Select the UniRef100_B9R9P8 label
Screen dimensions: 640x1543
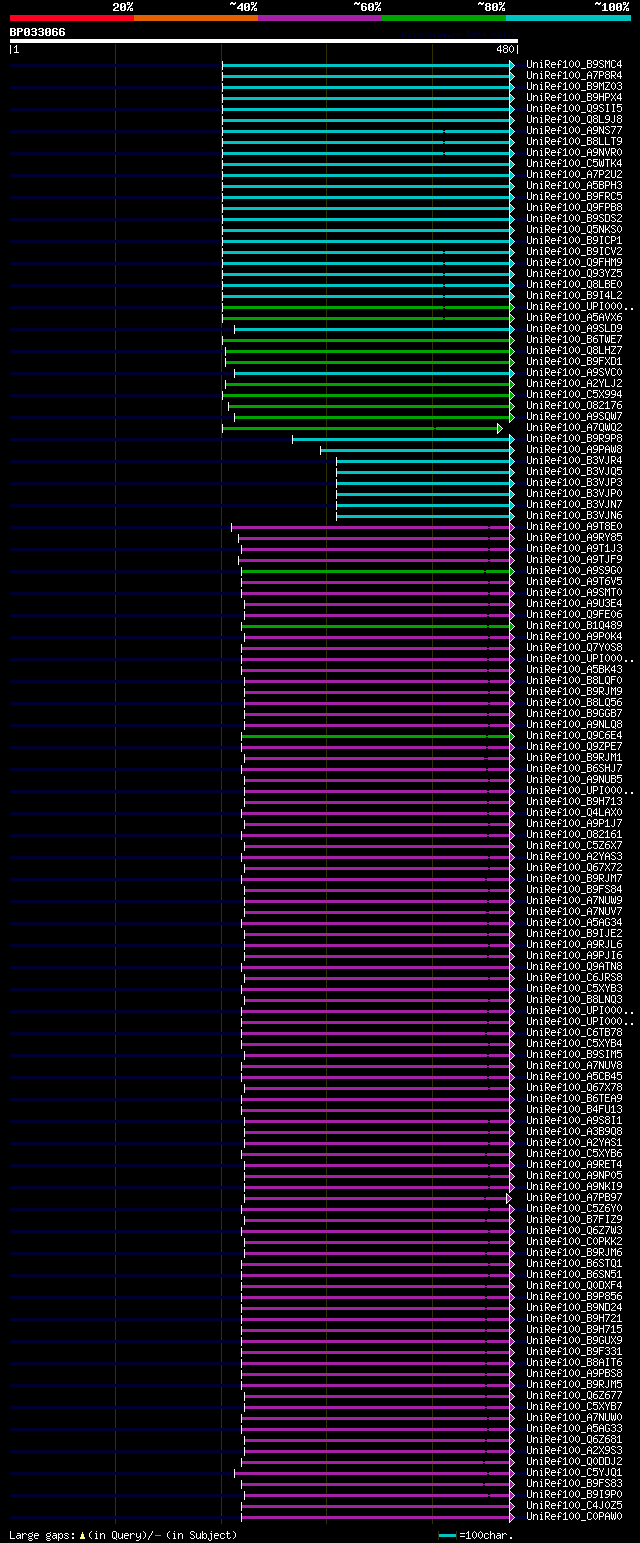pos(574,439)
